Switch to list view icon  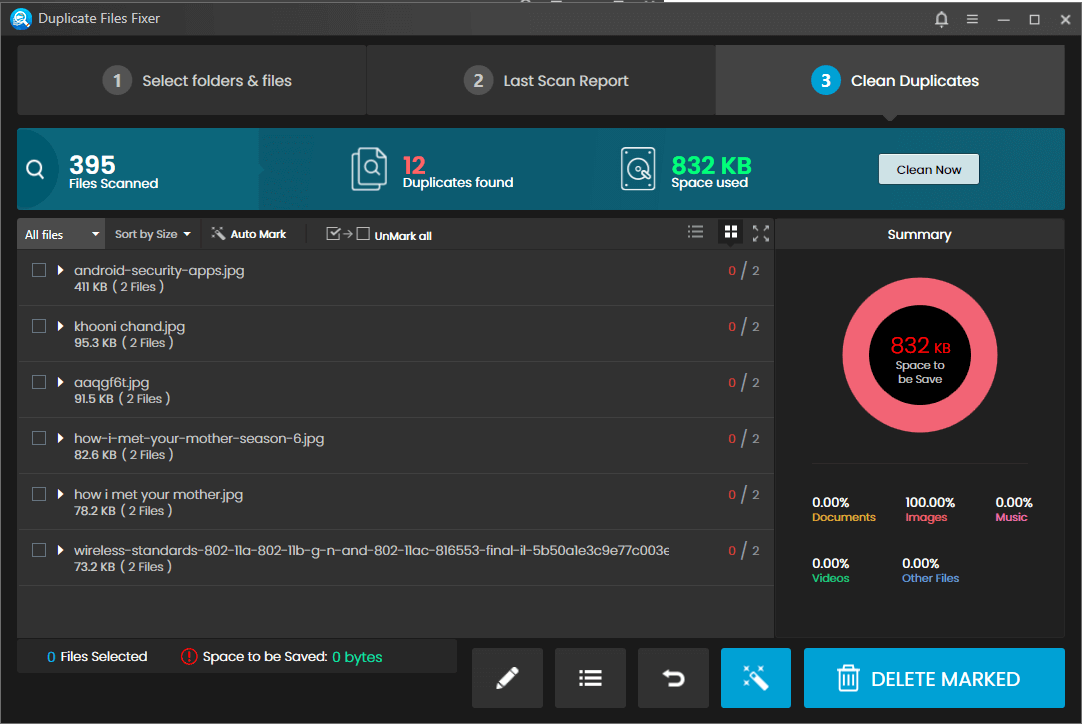696,232
